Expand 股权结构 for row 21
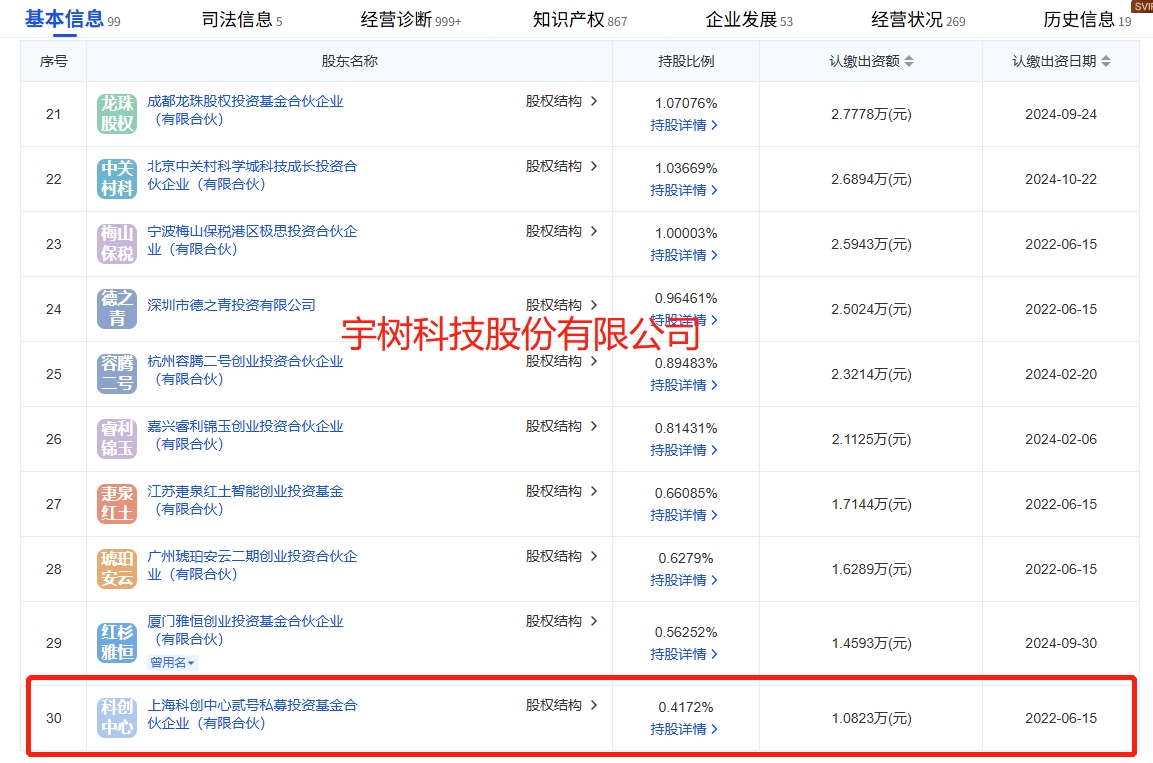1153x763 pixels. pos(562,101)
